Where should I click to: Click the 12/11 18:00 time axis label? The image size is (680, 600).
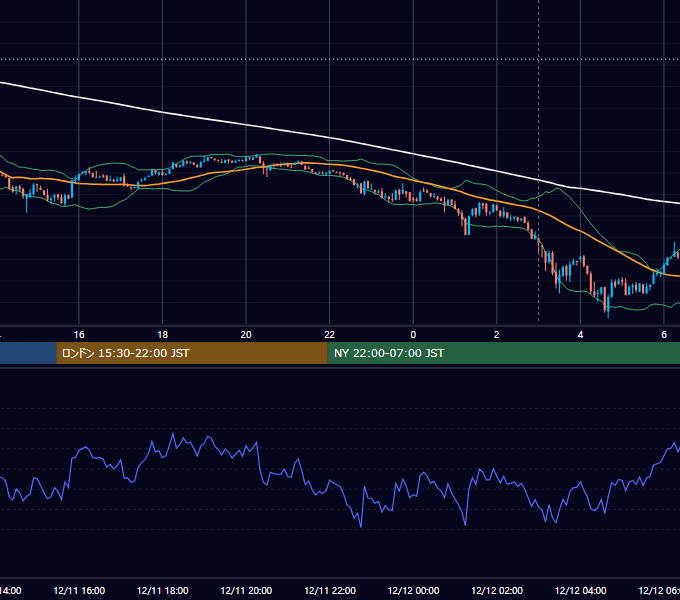[163, 590]
